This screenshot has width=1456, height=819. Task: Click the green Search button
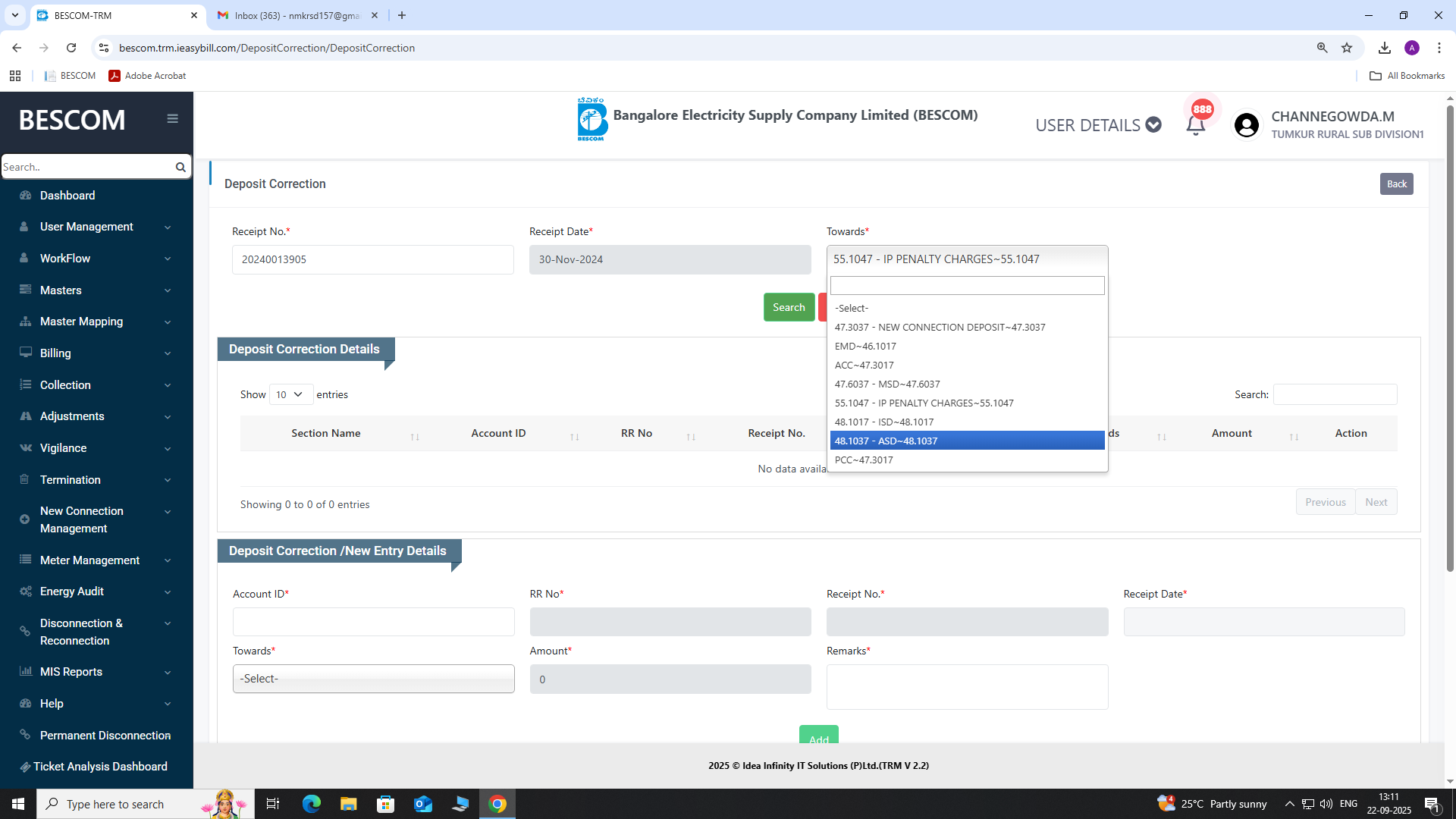click(x=789, y=307)
